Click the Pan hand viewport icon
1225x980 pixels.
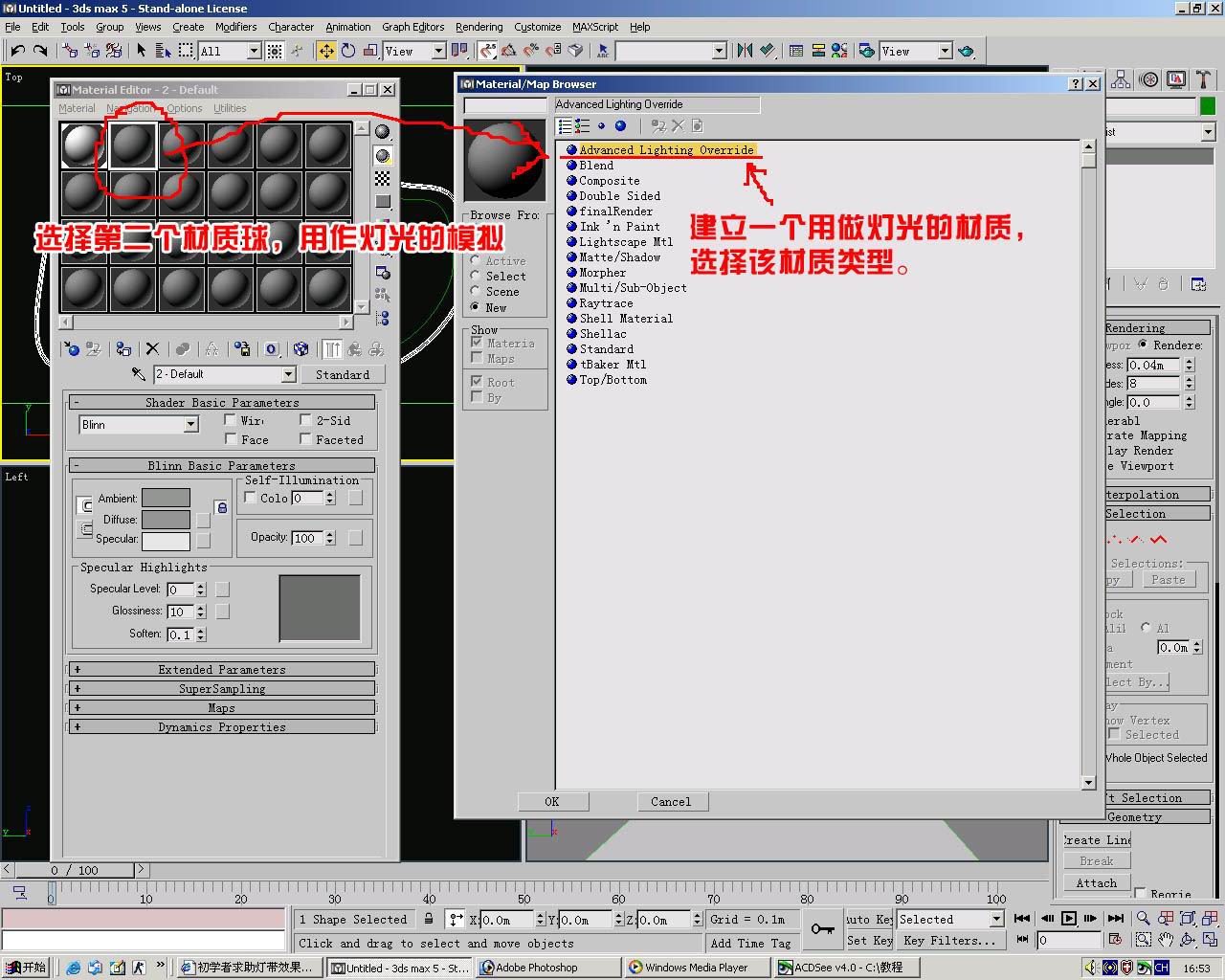pos(1165,941)
